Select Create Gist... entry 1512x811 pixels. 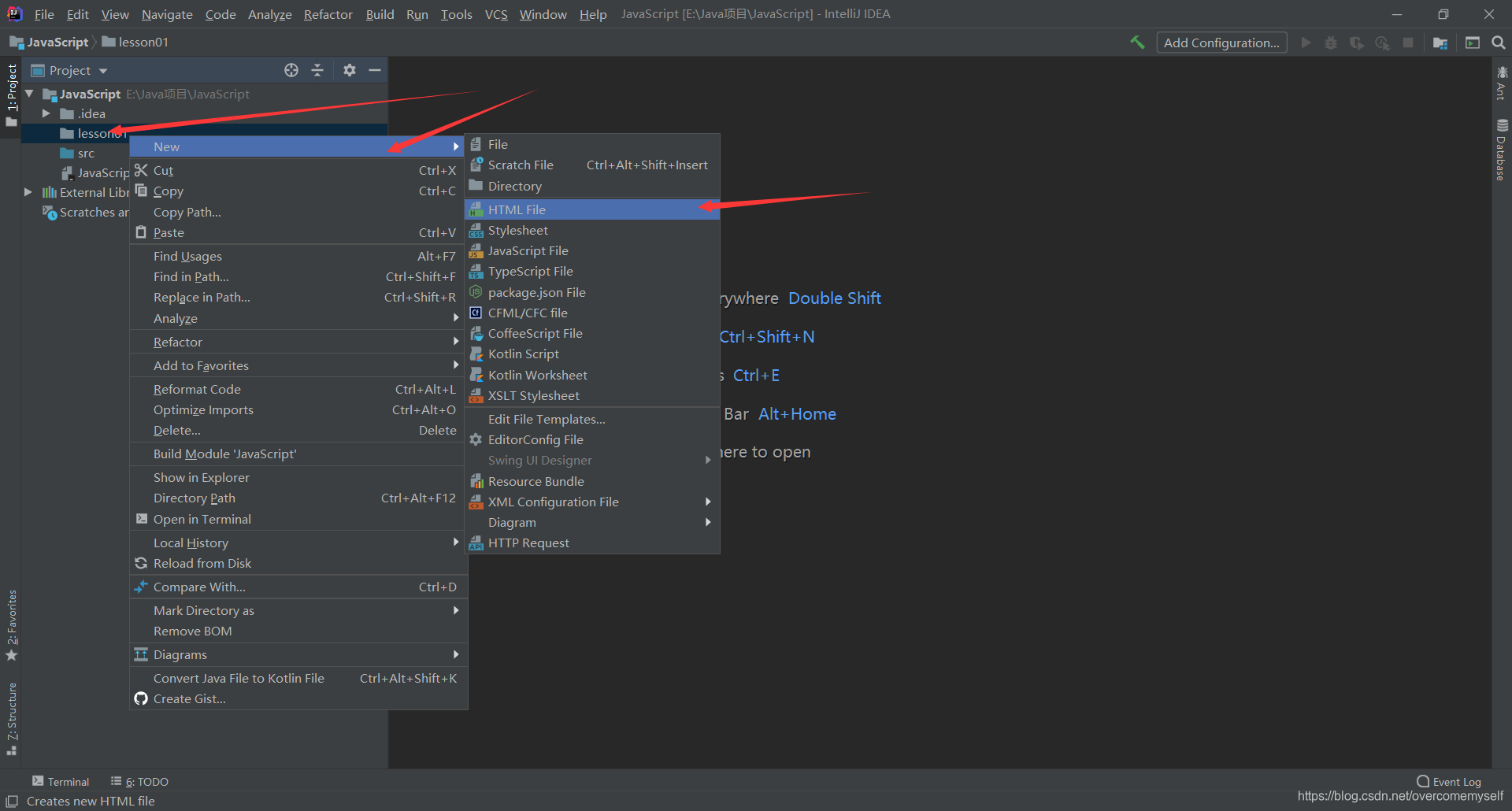(298, 698)
